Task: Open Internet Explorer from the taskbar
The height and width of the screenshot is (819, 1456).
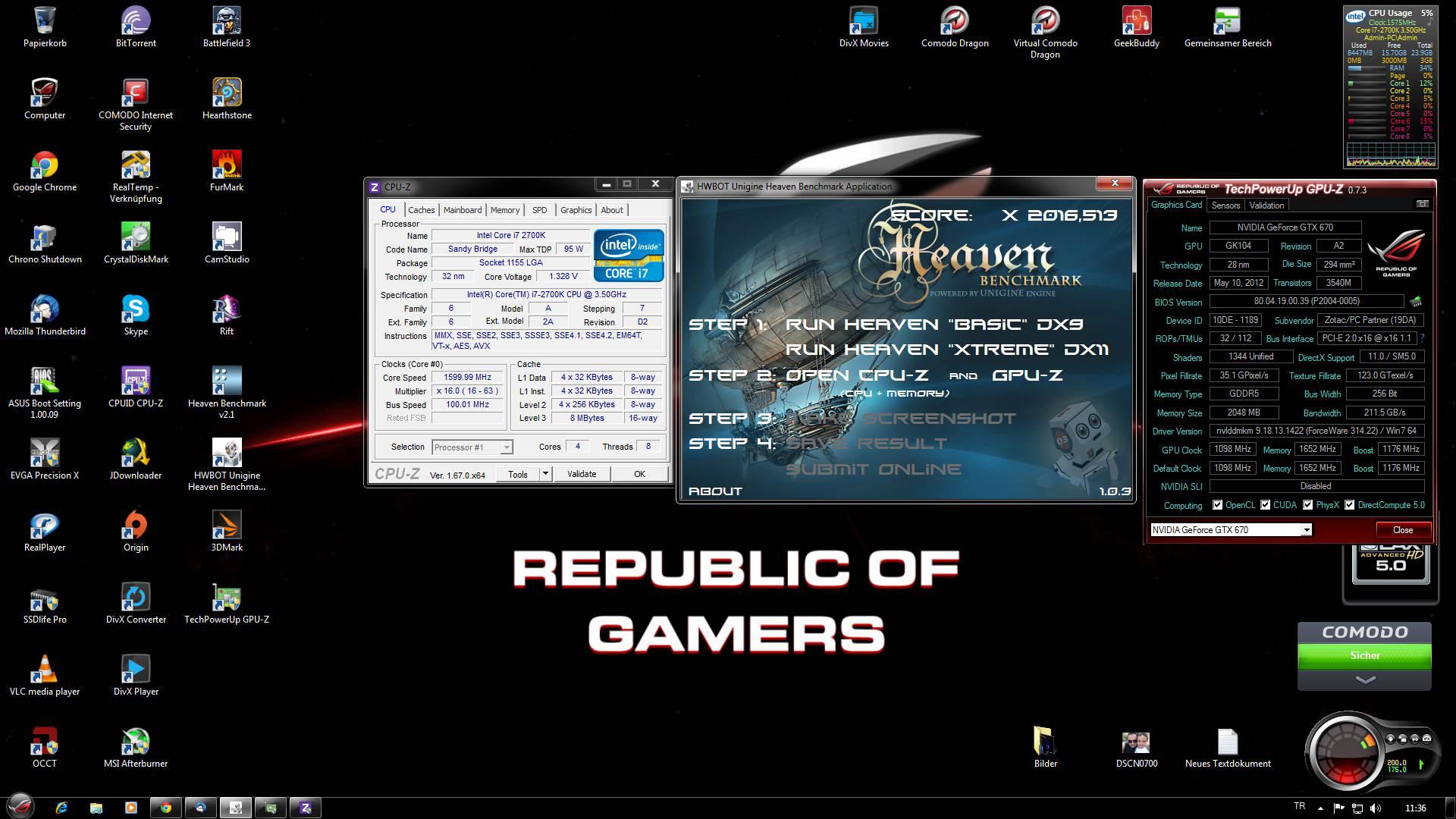Action: click(x=61, y=808)
